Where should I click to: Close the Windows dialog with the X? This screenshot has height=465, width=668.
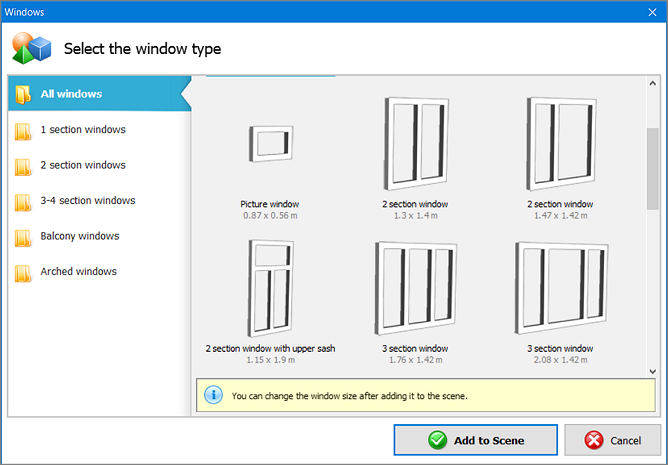652,12
